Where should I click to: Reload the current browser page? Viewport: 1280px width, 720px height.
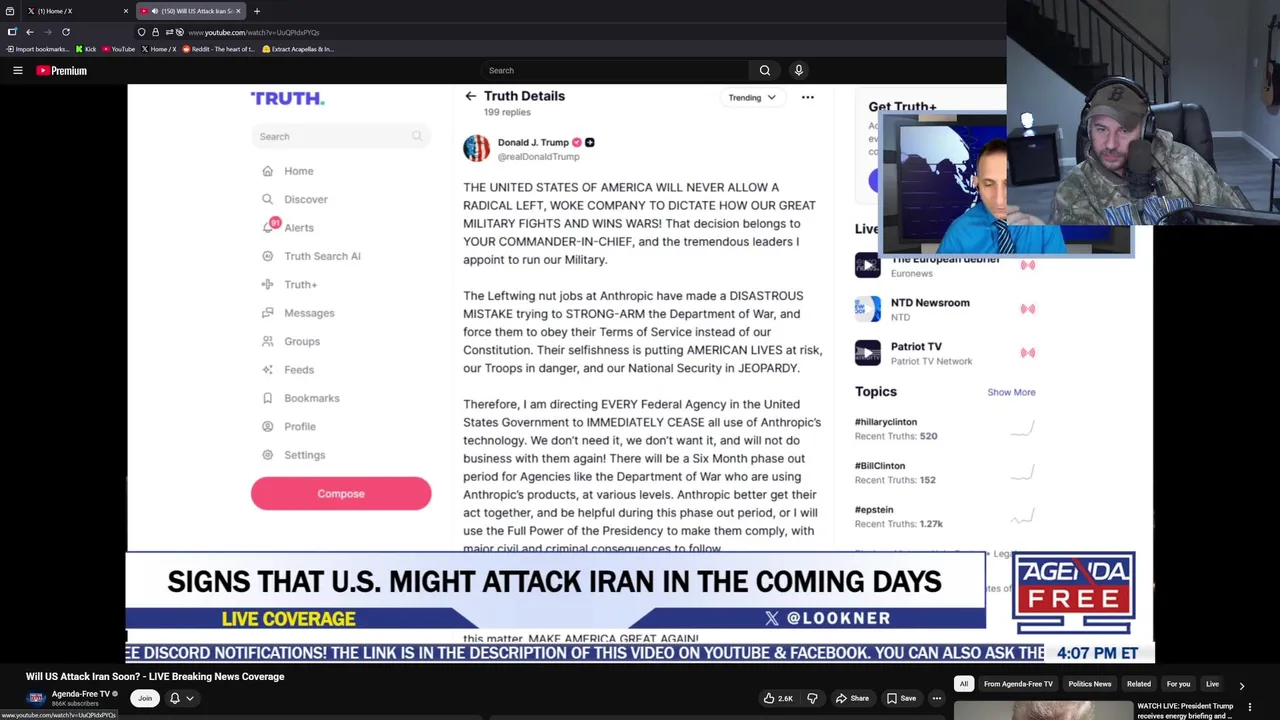tap(66, 32)
